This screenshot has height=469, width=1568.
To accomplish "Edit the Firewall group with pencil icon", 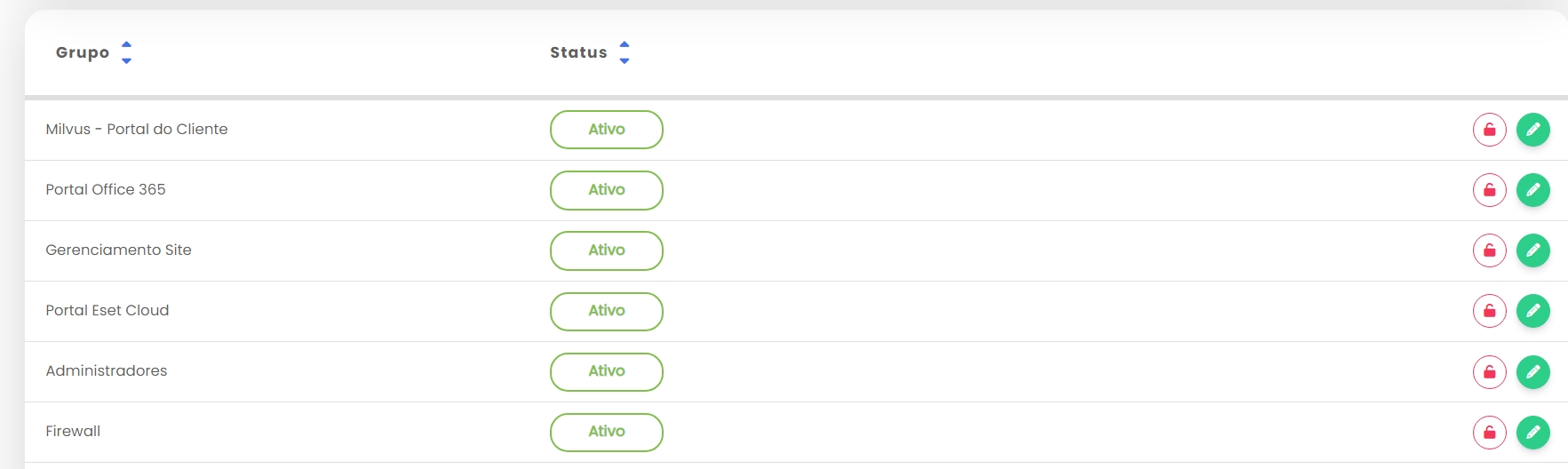I will (x=1532, y=433).
